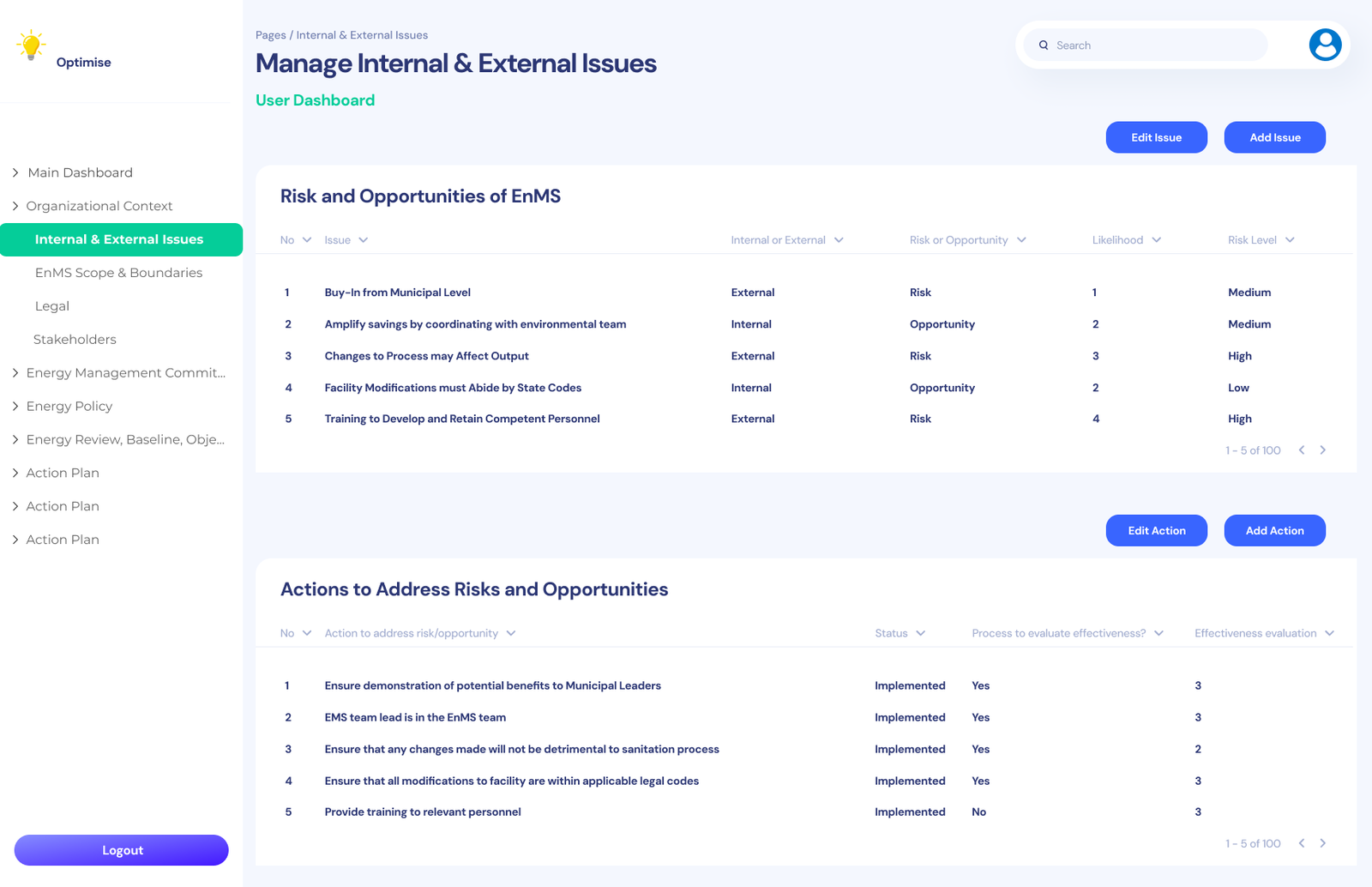This screenshot has height=887, width=1372.
Task: Go to previous page of Risk table
Action: pyautogui.click(x=1302, y=450)
